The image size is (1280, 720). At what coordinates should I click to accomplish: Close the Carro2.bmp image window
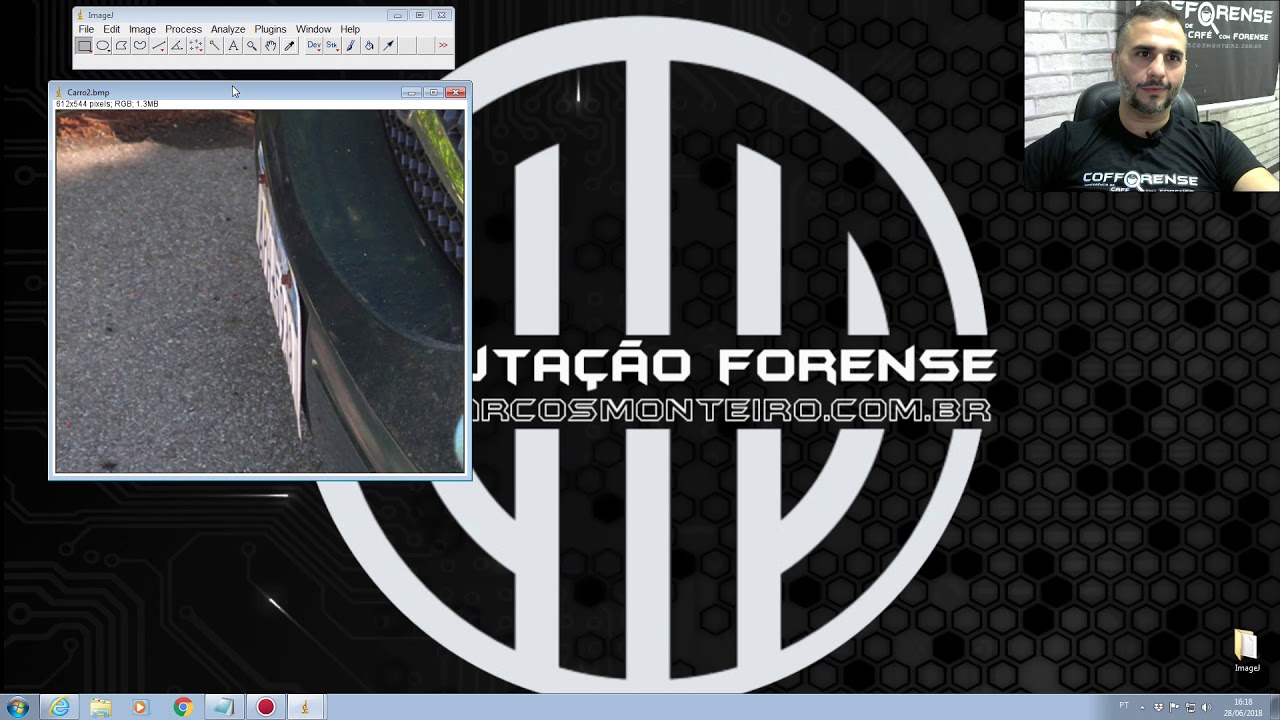pos(456,92)
